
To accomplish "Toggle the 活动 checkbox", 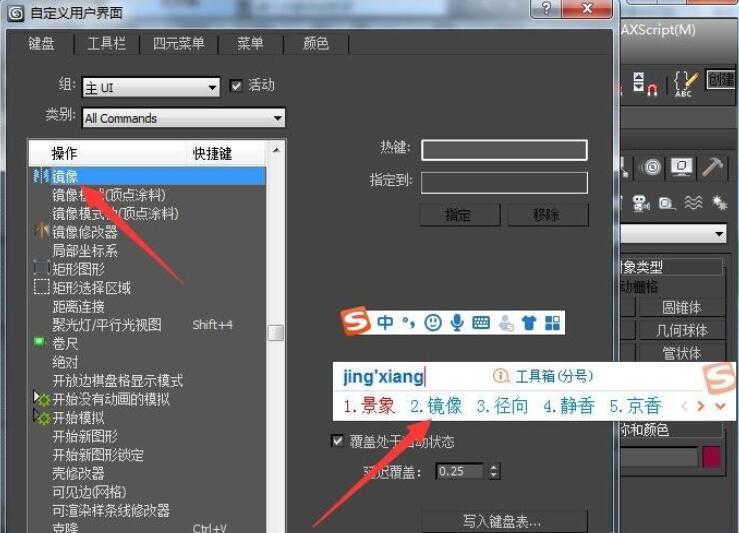I will (x=236, y=86).
